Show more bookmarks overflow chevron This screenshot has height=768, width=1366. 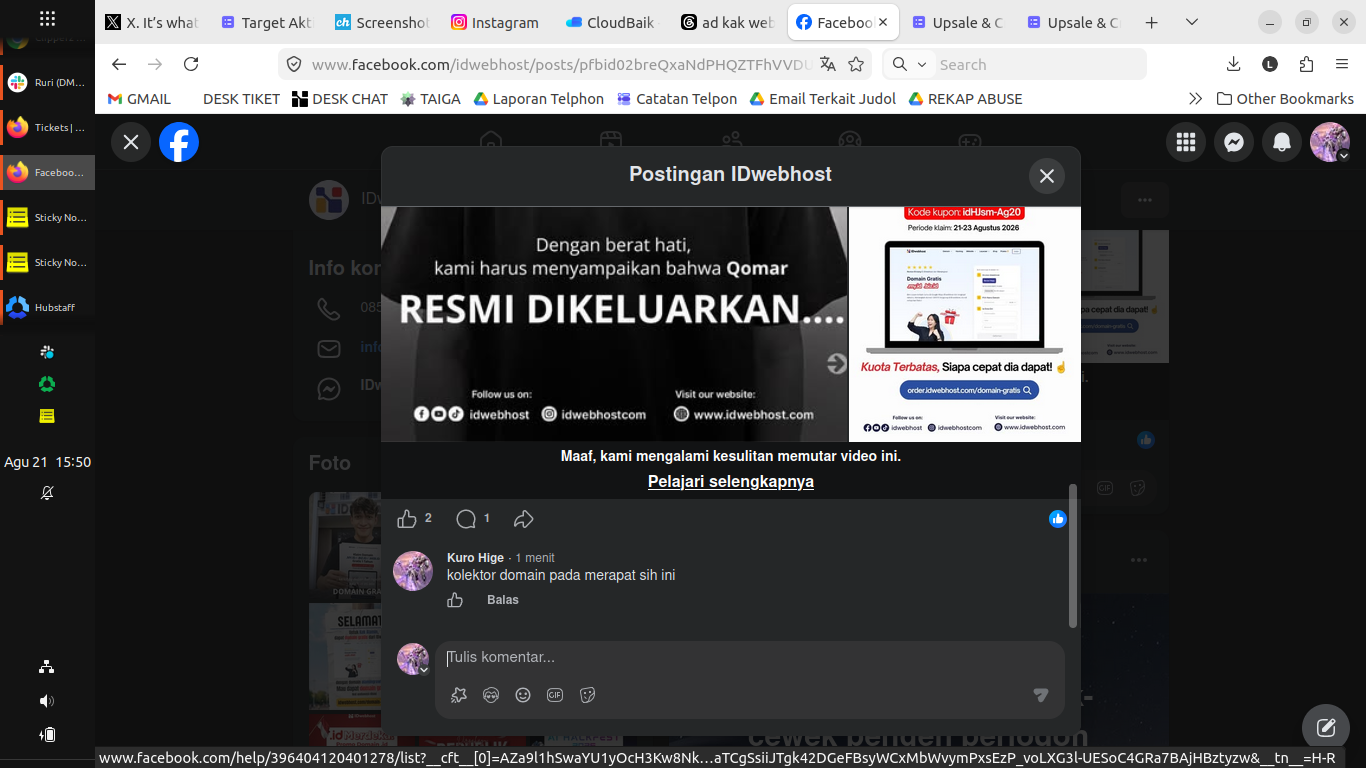coord(1195,99)
